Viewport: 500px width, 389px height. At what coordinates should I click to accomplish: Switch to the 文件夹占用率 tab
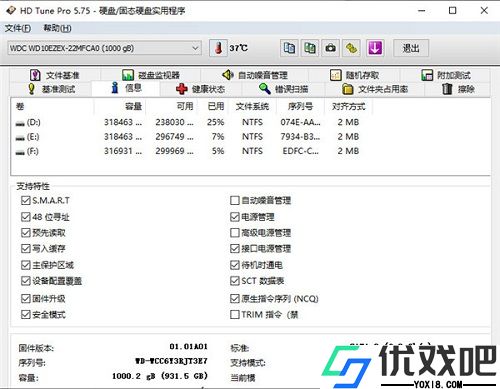(x=375, y=89)
